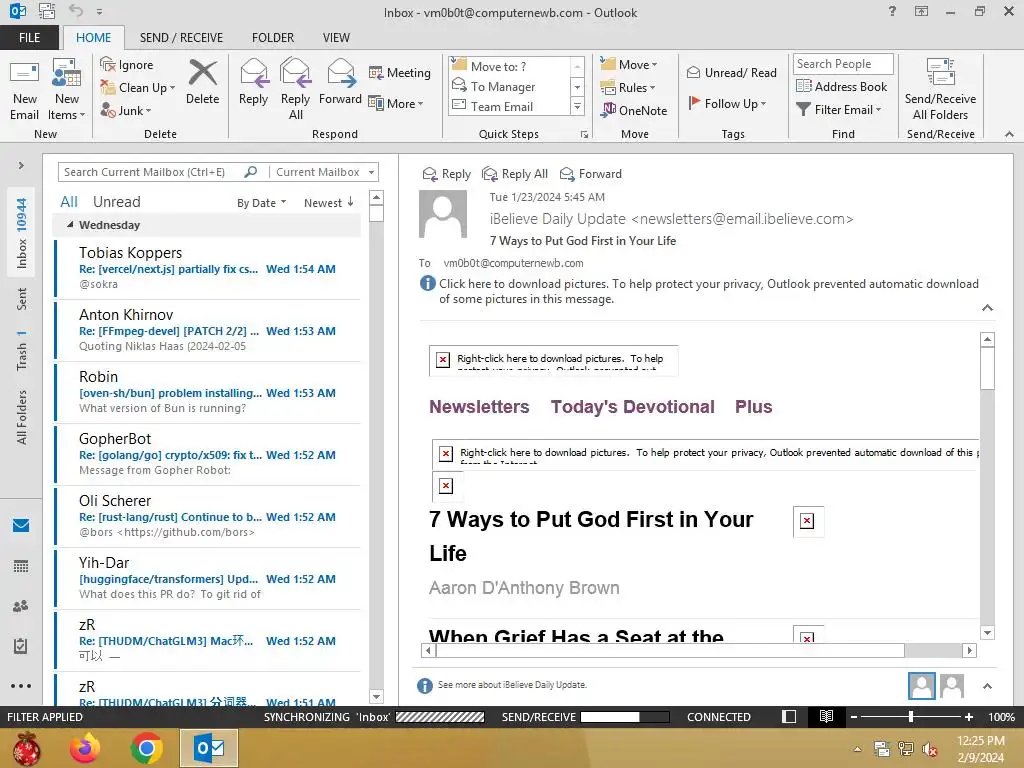
Task: Delete the selected message
Action: (x=202, y=82)
